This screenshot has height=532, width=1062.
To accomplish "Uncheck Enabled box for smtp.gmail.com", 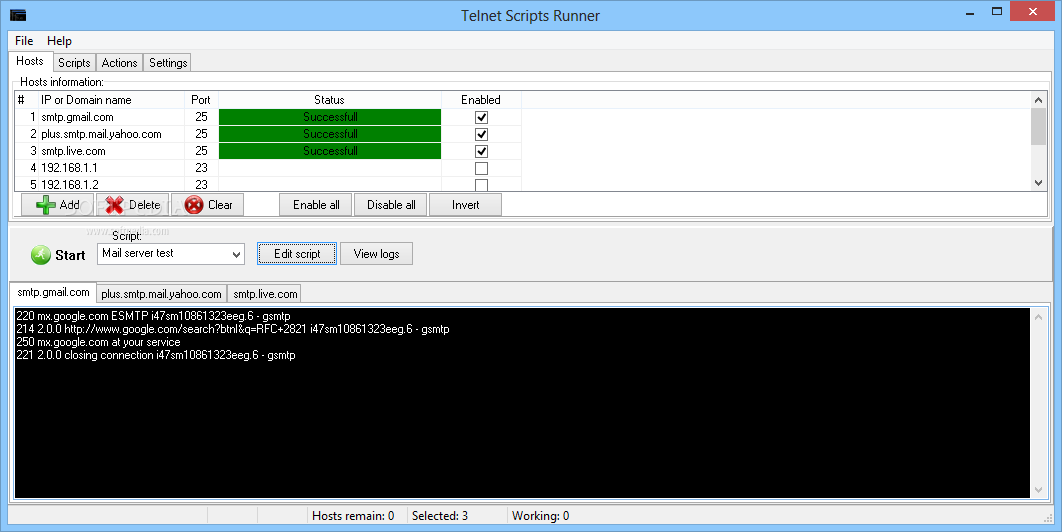I will click(481, 117).
